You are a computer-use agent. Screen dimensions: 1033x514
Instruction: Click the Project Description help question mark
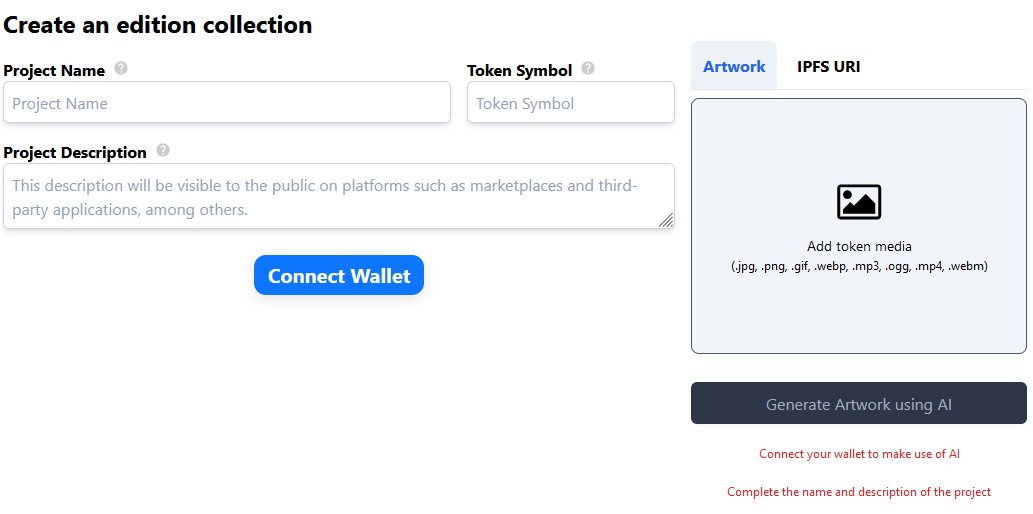[x=163, y=150]
